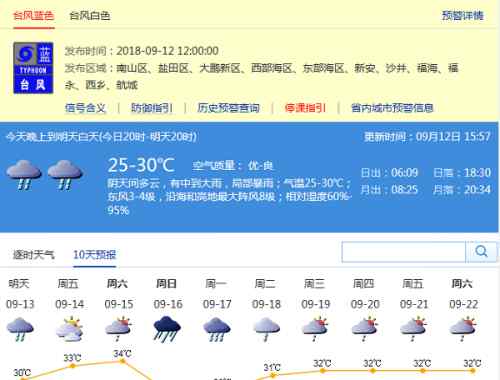500x380 pixels.
Task: Click the 09-14 partly cloudy weather icon
Action: coord(69,329)
